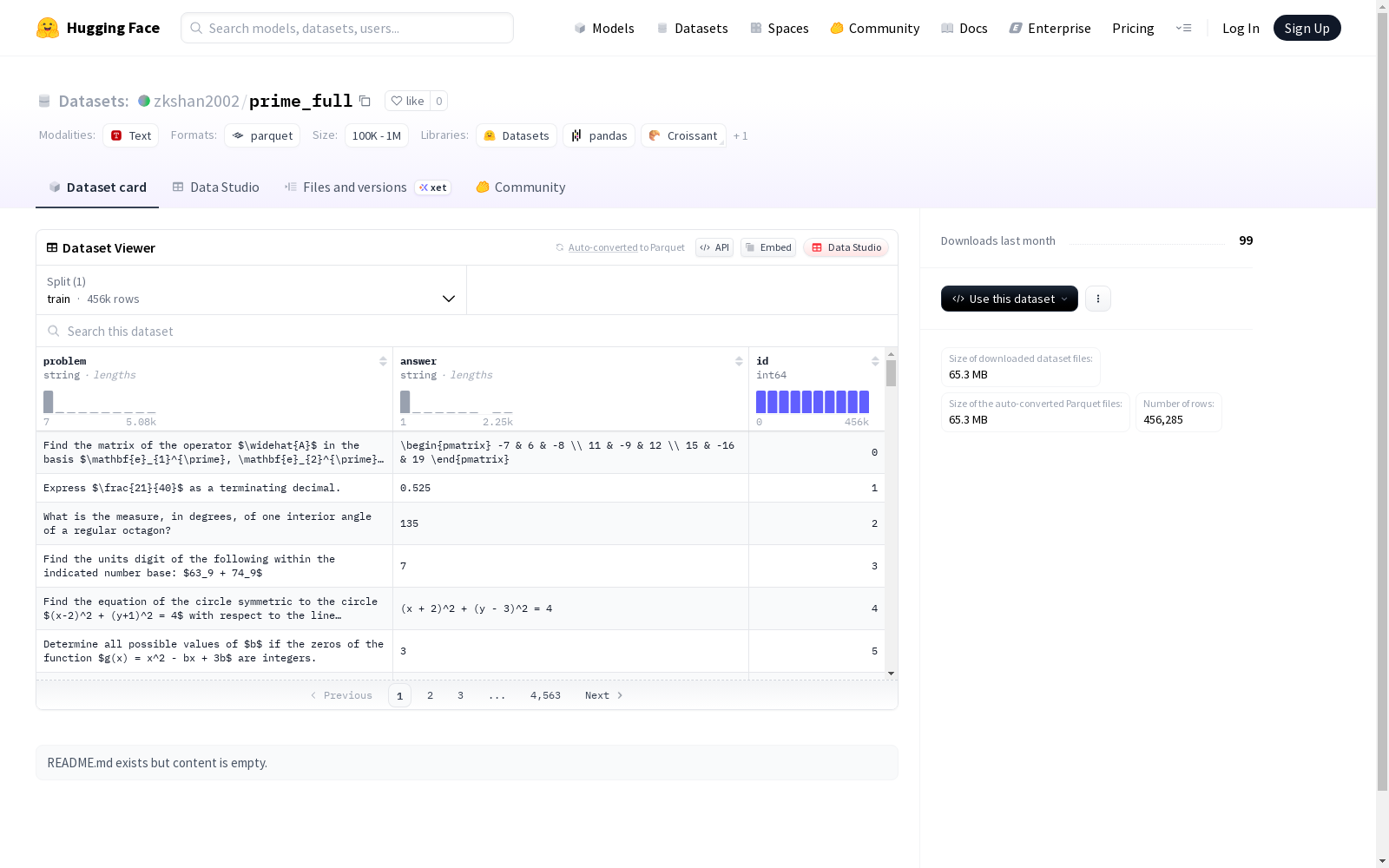This screenshot has height=868, width=1389.
Task: Select the answer cell '135'
Action: tap(570, 523)
